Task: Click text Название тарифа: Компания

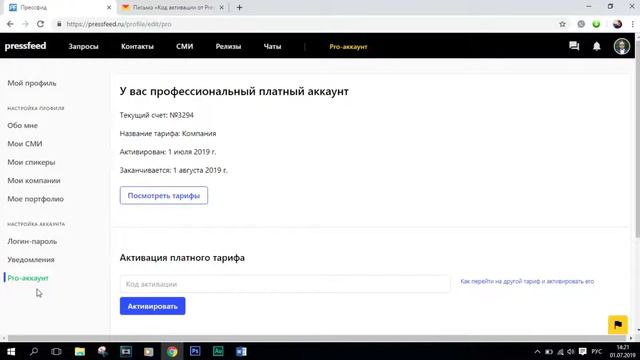Action: (x=168, y=133)
